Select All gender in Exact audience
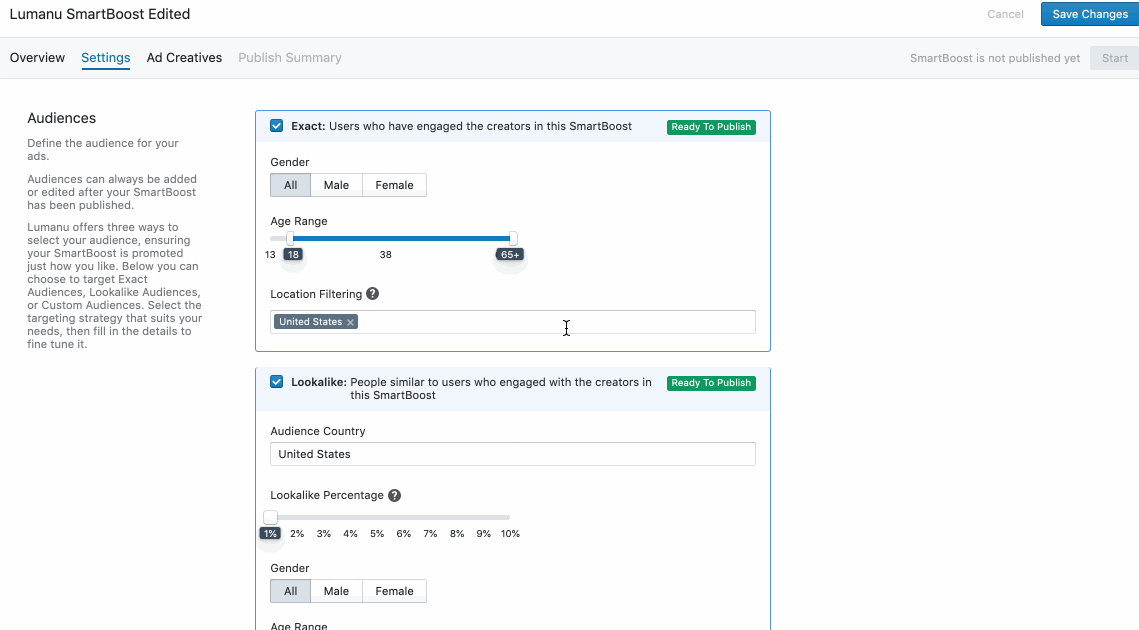The image size is (1139, 630). coord(291,185)
